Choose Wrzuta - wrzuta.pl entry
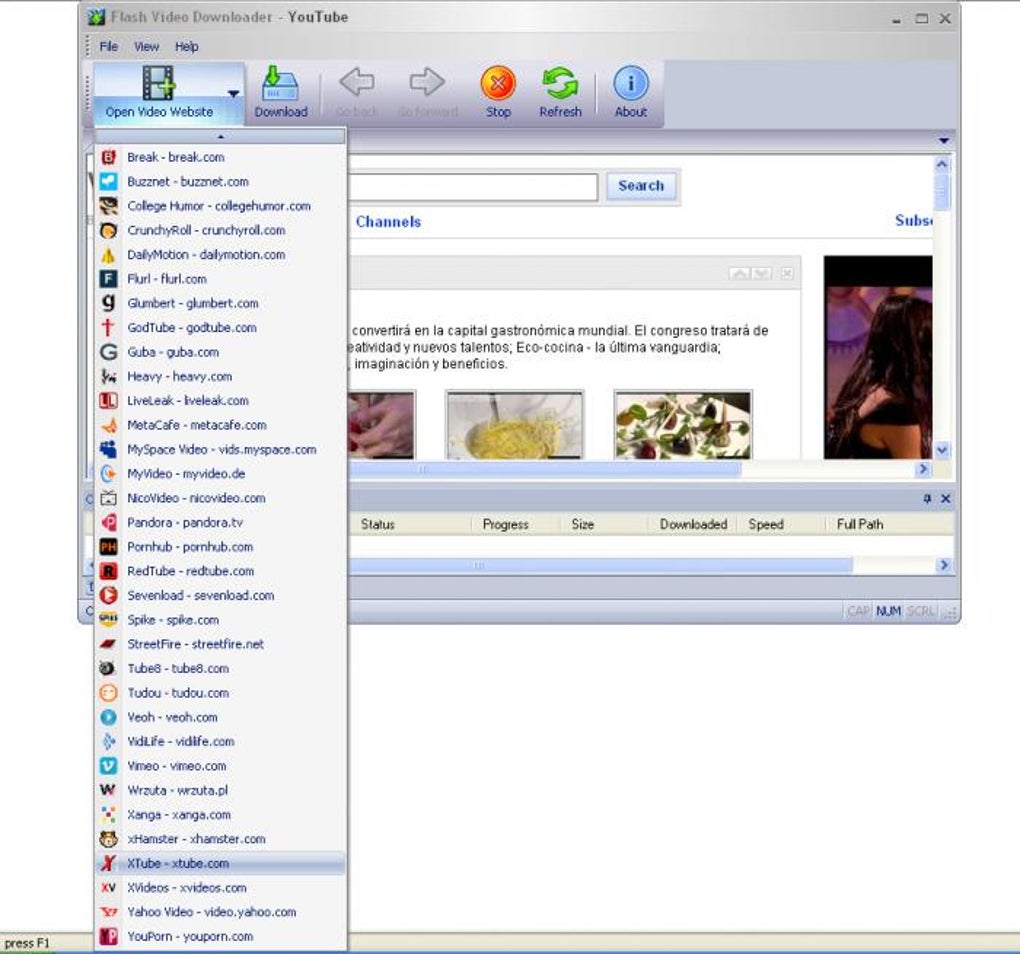Viewport: 1020px width, 954px height. click(221, 790)
